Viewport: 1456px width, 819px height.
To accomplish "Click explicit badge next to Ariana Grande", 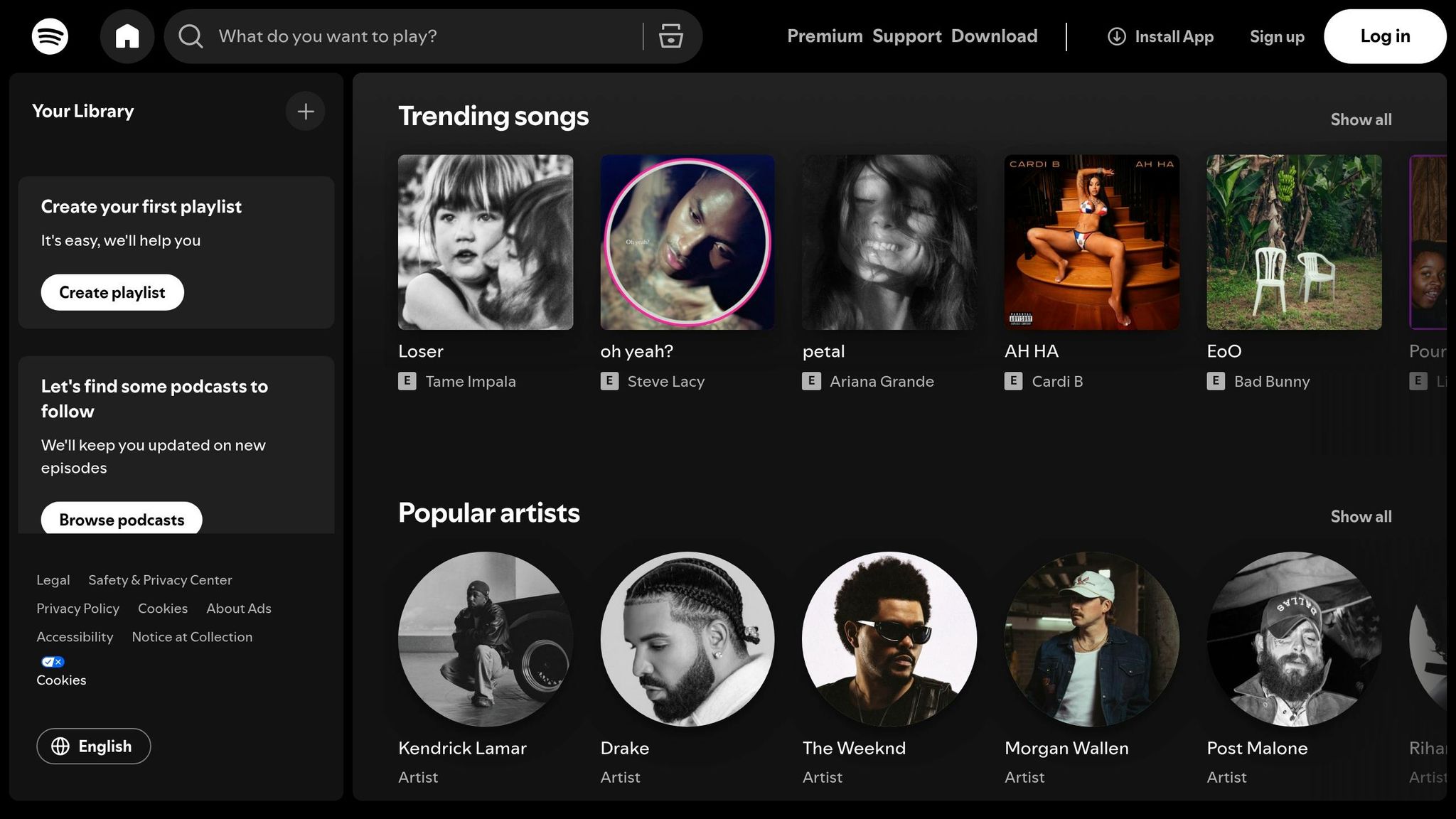I will coord(811,381).
